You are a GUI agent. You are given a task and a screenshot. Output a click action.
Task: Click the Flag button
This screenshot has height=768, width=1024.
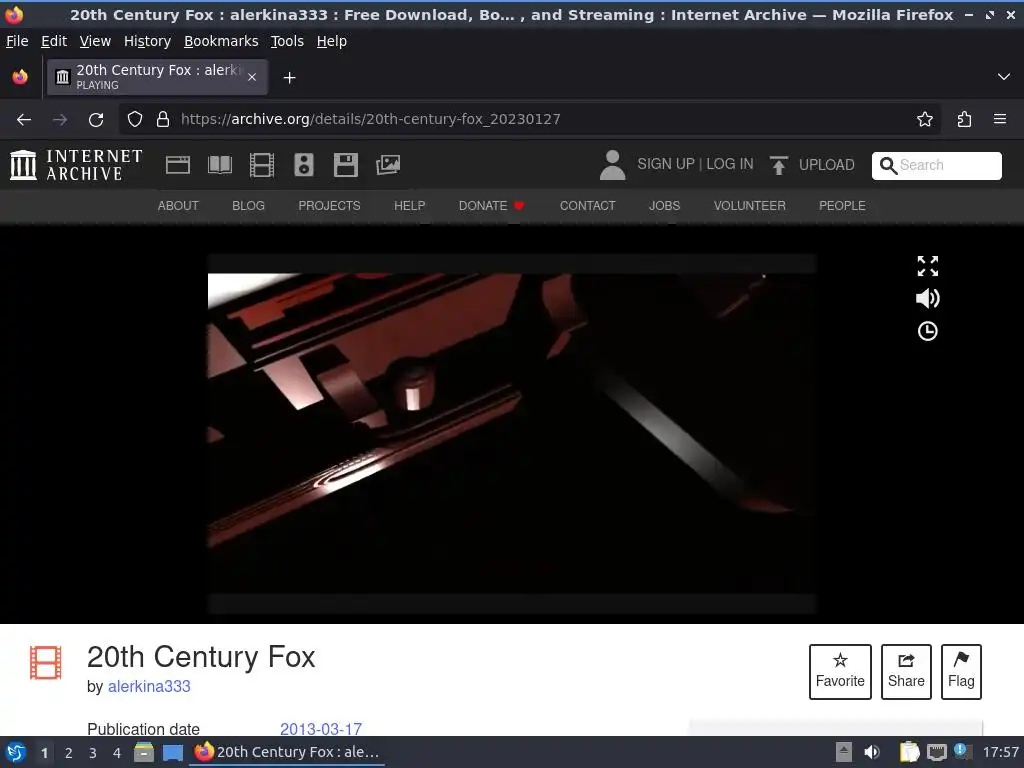961,671
